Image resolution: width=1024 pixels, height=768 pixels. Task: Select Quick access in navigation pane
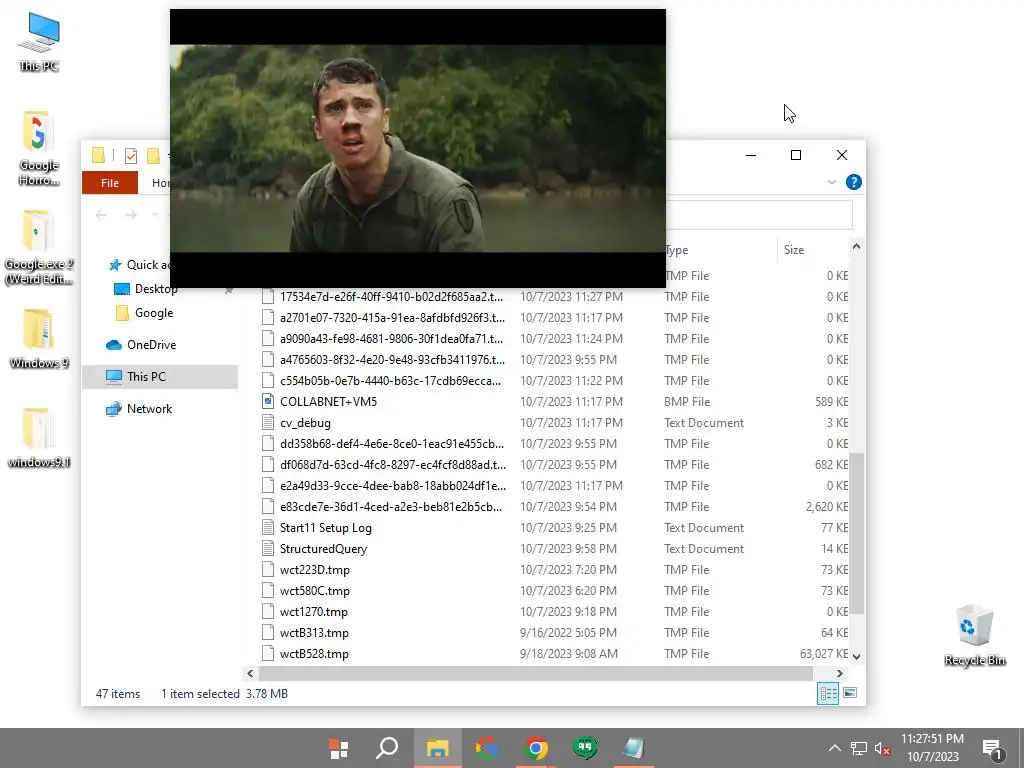tap(138, 264)
